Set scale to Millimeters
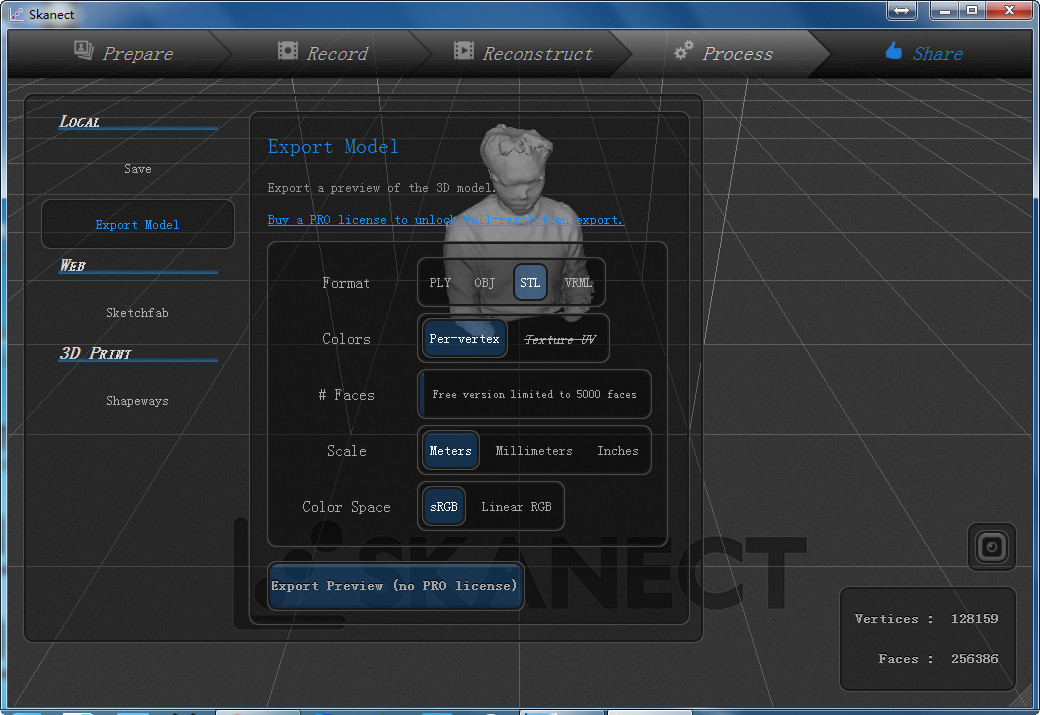Screen dimensions: 1040x715 click(534, 451)
